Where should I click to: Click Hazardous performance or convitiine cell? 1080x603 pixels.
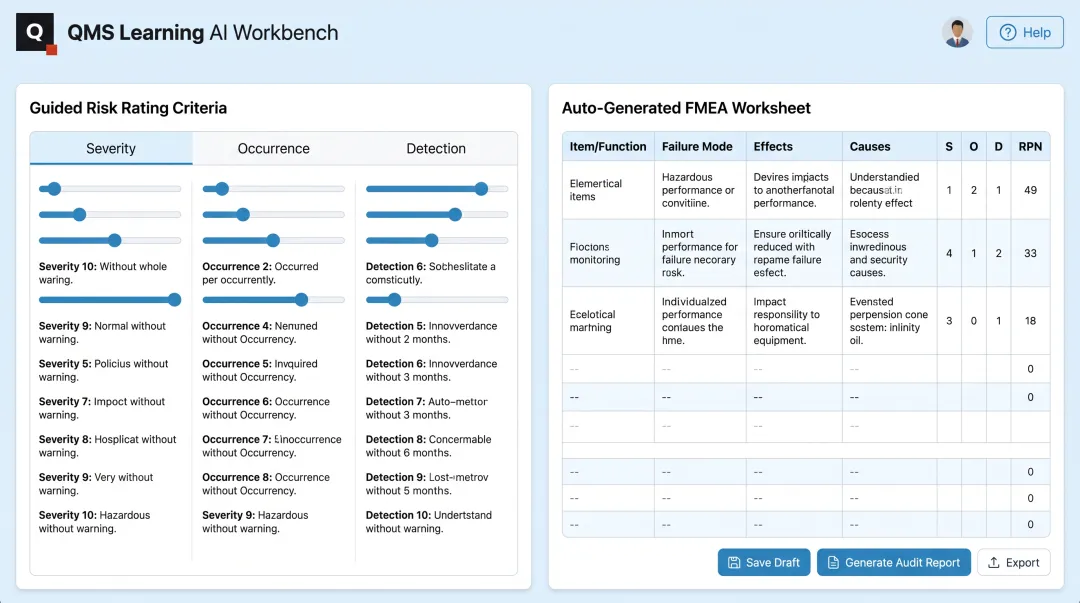(700, 190)
